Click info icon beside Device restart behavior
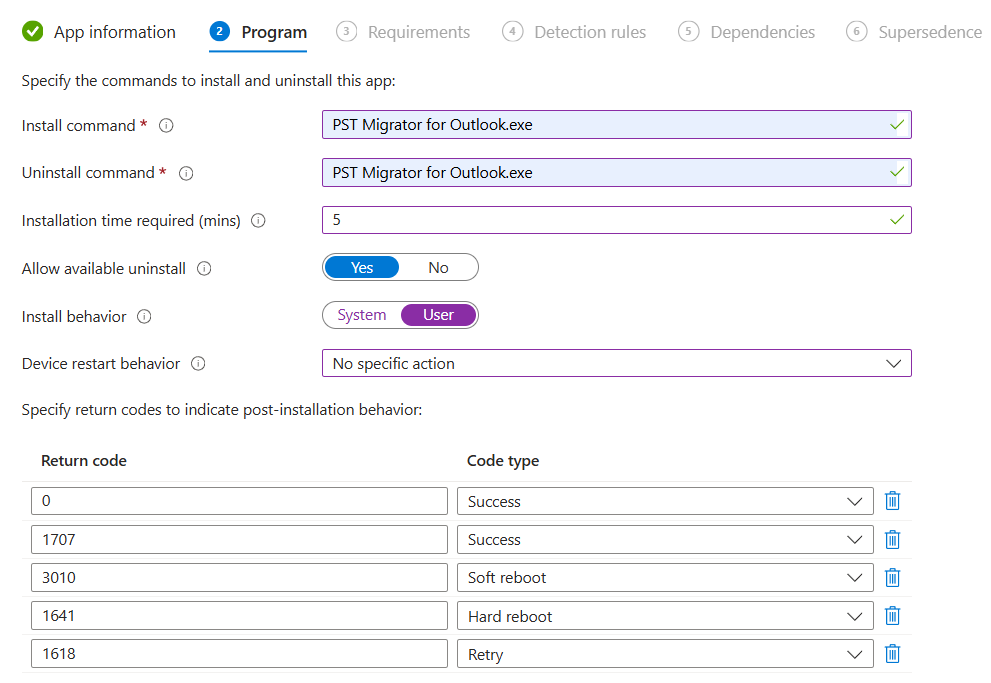 click(198, 364)
